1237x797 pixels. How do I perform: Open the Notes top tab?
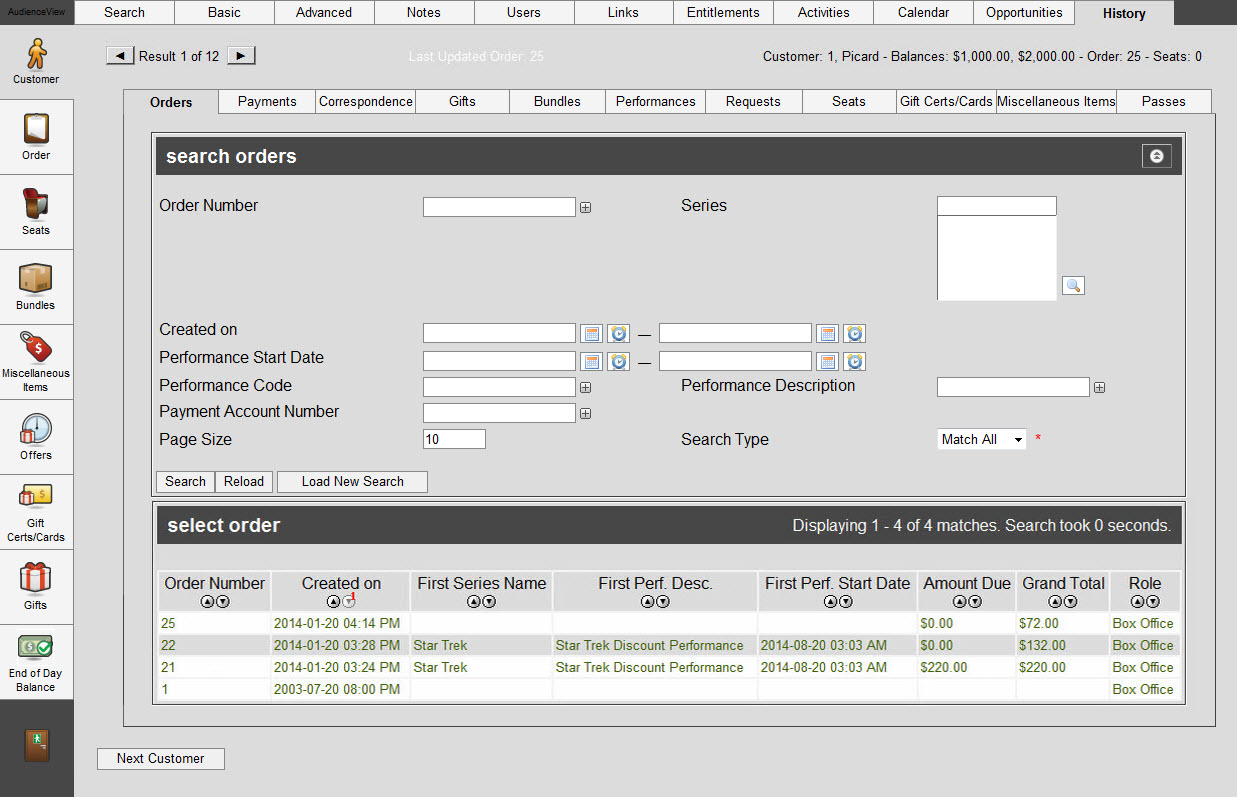click(424, 12)
